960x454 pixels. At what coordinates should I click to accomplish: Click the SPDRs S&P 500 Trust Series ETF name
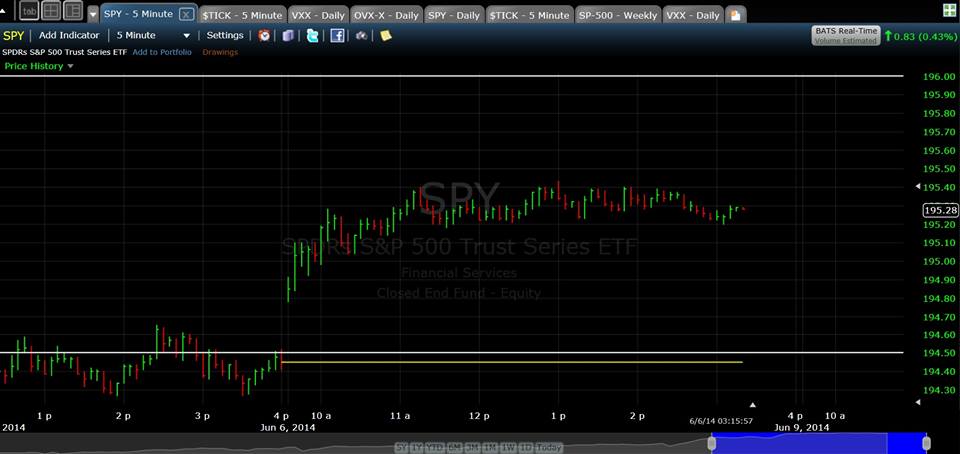[64, 52]
